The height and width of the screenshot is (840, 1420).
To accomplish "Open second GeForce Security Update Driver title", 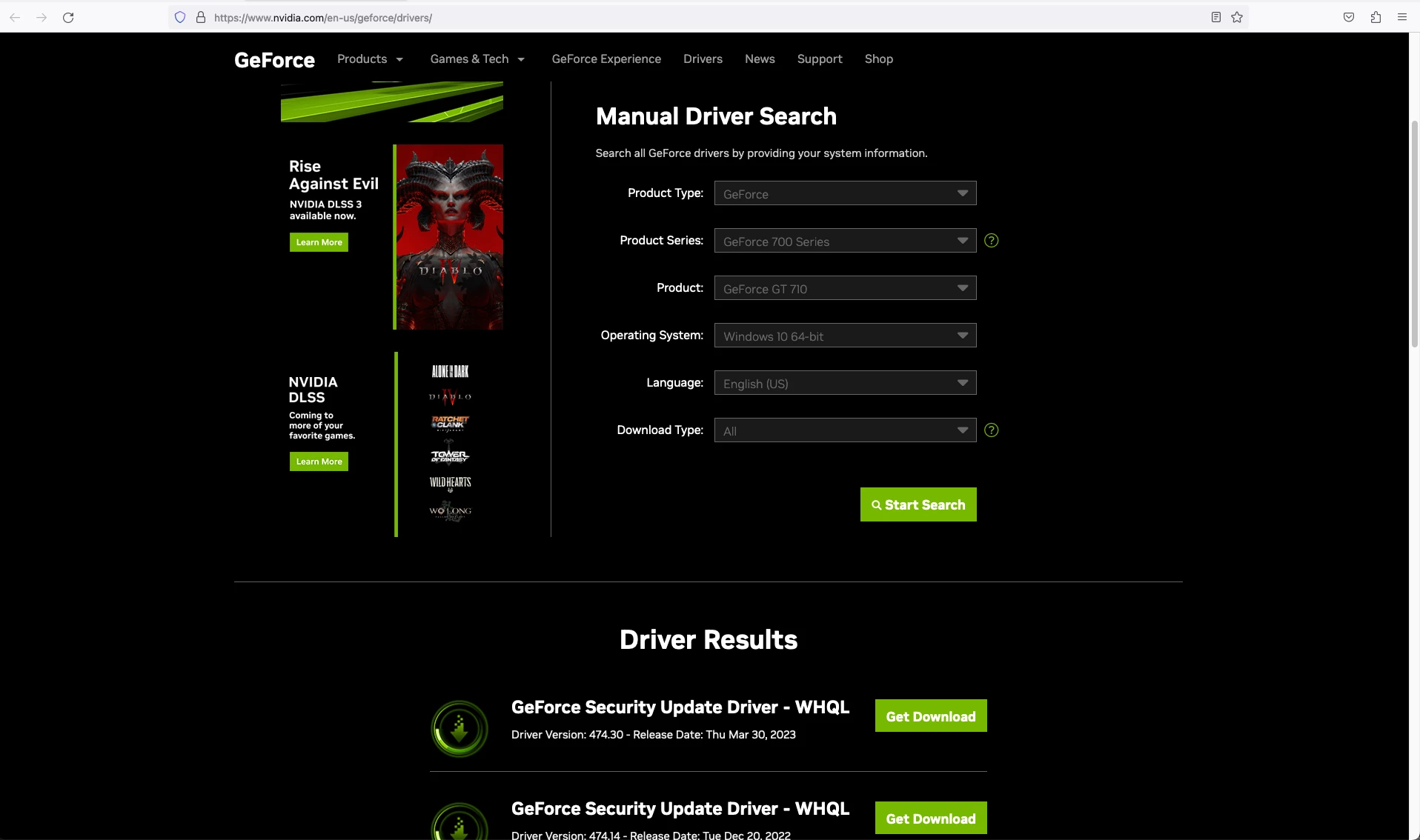I will (680, 809).
